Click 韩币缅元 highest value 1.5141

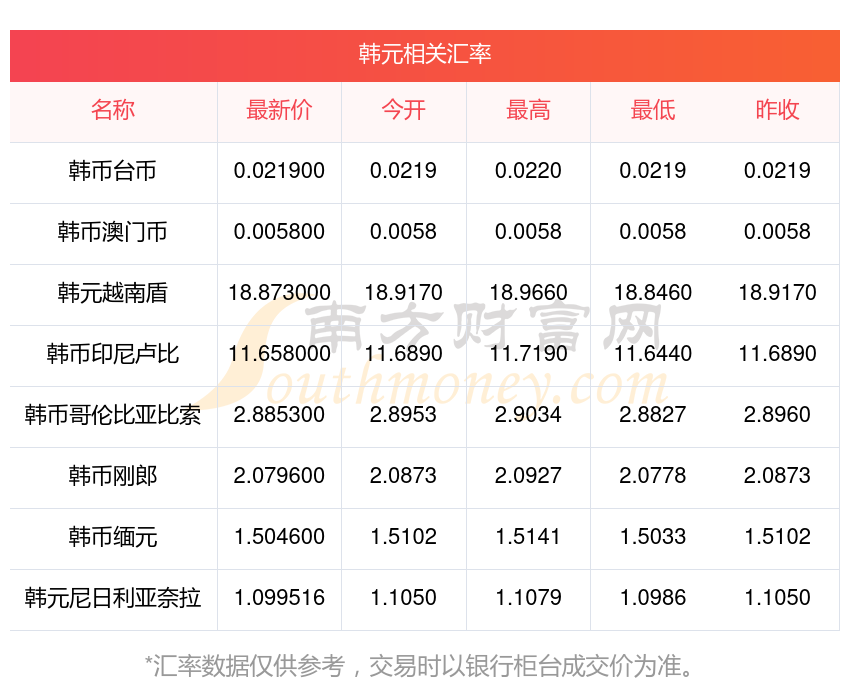pyautogui.click(x=528, y=537)
